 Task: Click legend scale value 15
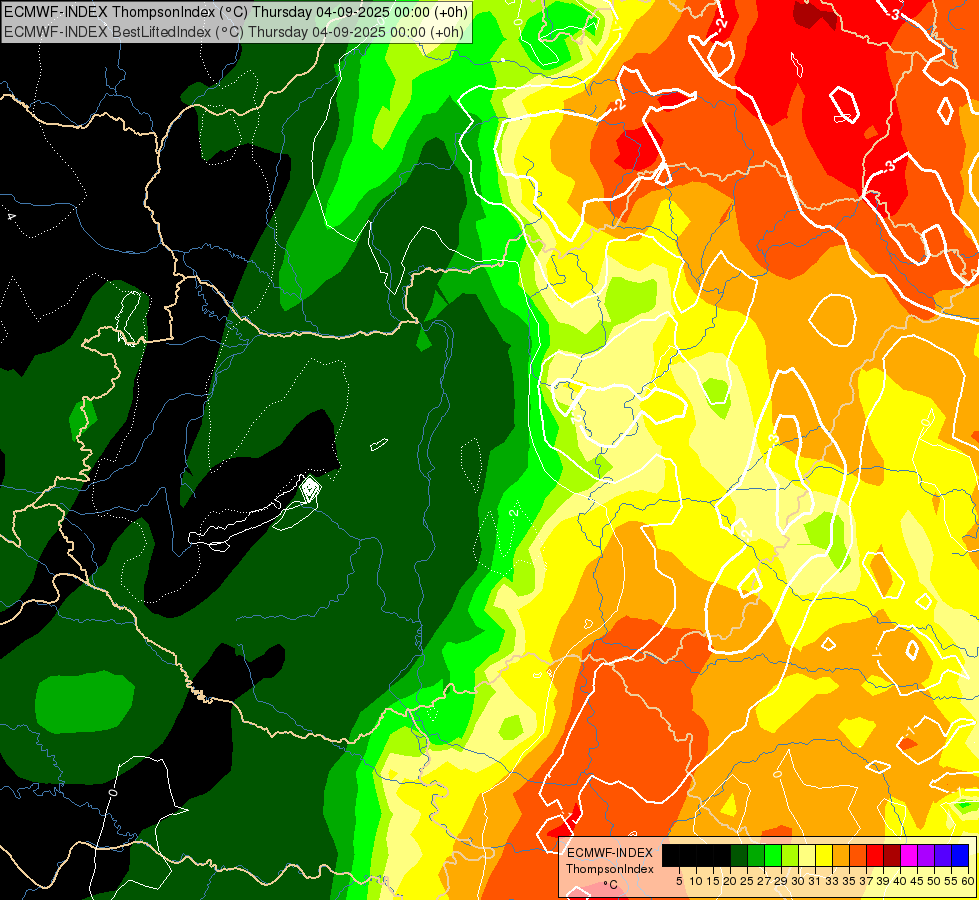click(714, 881)
